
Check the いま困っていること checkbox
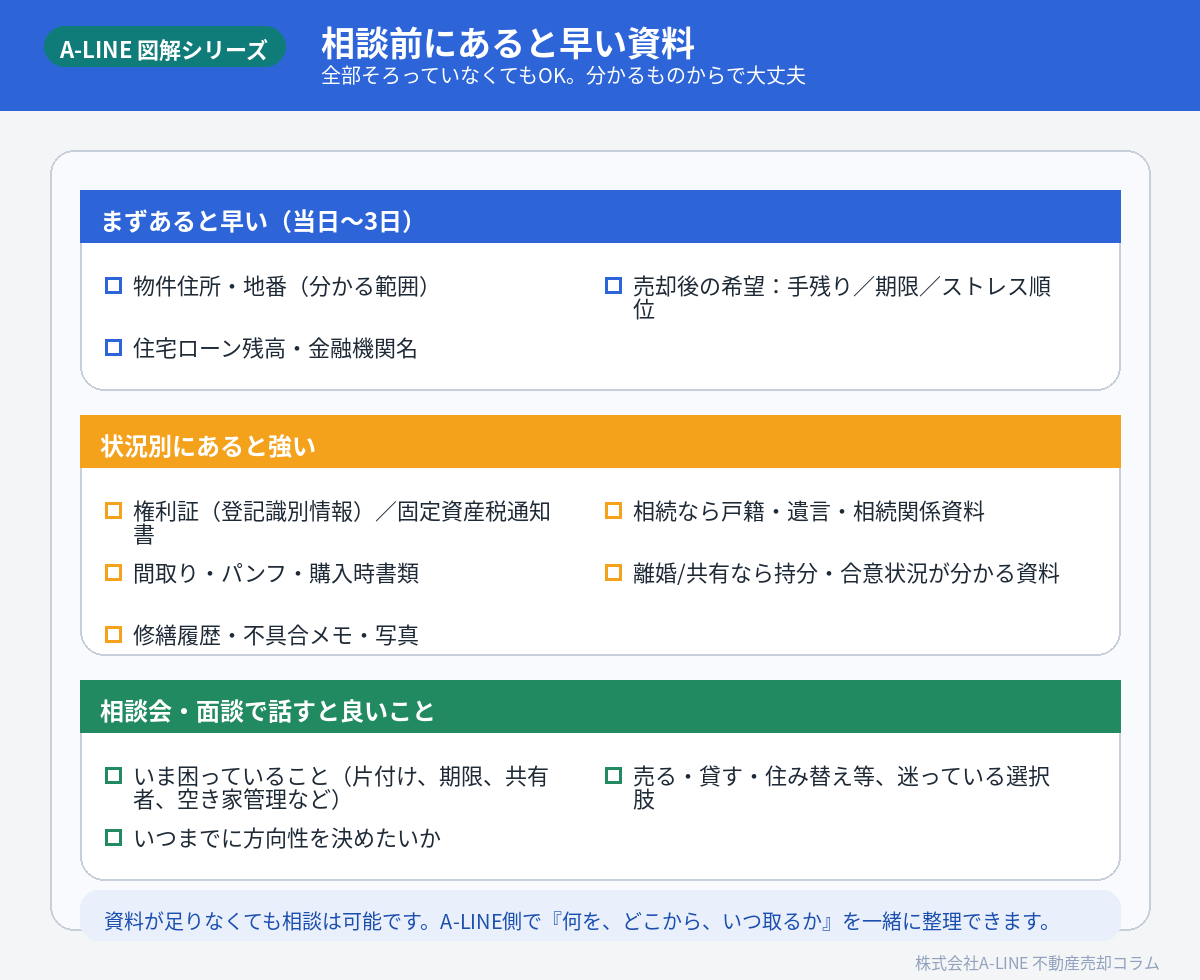[114, 776]
